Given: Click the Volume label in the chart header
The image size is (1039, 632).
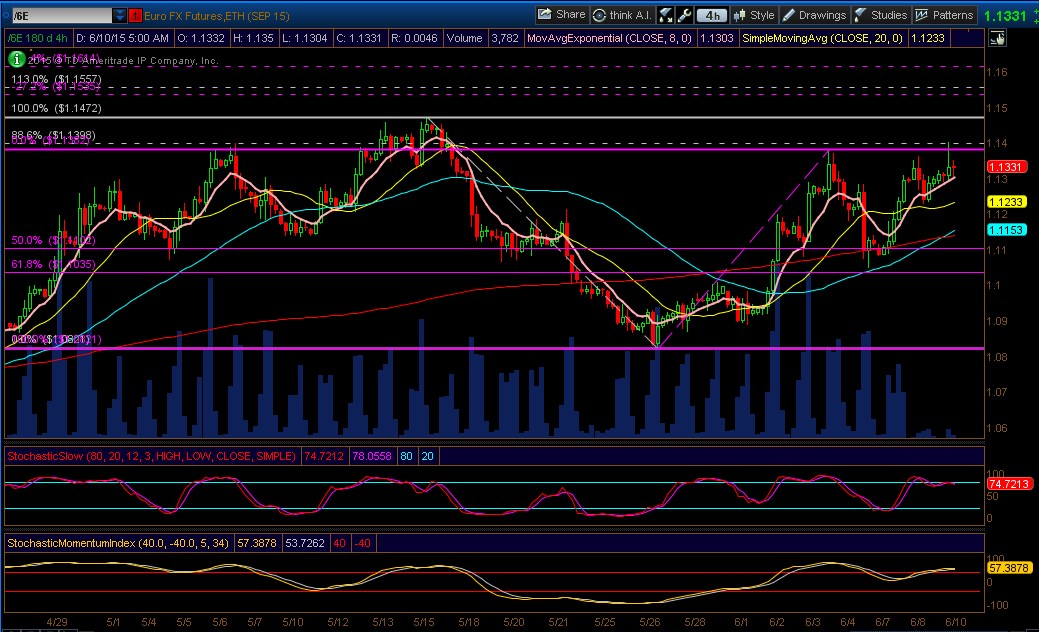Looking at the screenshot, I should [464, 38].
